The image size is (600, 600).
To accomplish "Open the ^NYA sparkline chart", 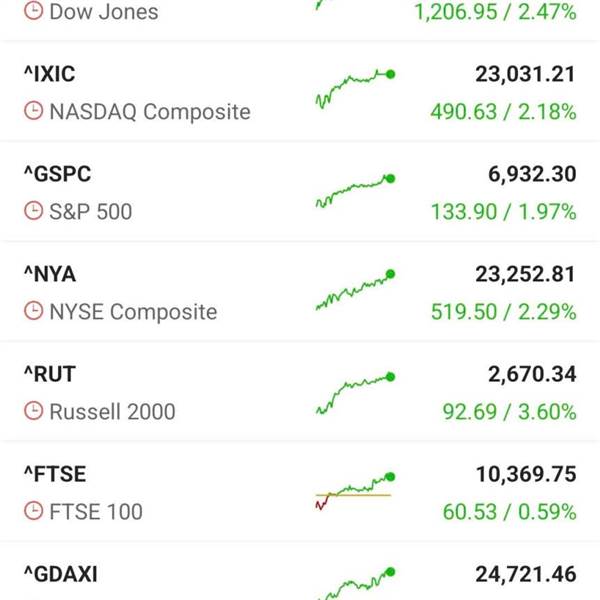I will click(x=355, y=291).
